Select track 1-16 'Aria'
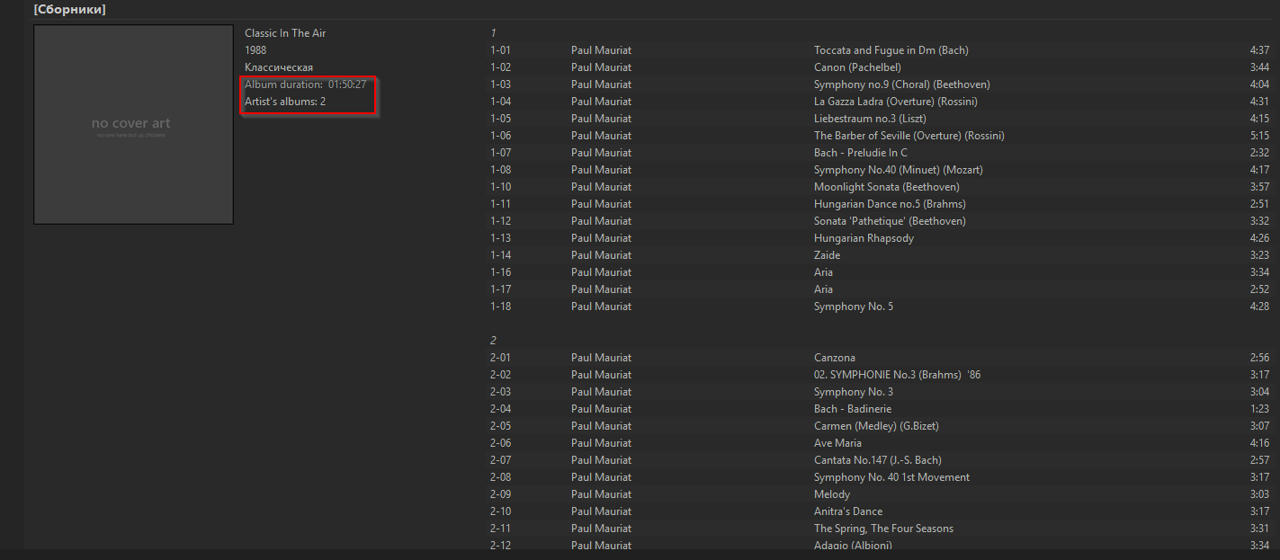The width and height of the screenshot is (1280, 560). (x=880, y=271)
